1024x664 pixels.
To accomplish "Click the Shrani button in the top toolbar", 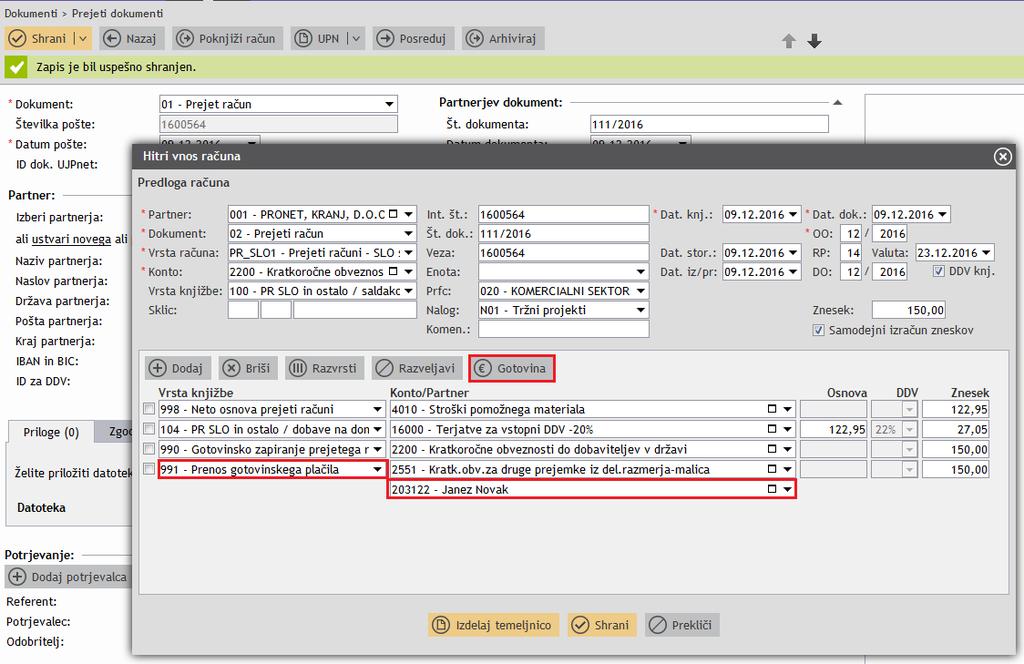I will pyautogui.click(x=39, y=39).
